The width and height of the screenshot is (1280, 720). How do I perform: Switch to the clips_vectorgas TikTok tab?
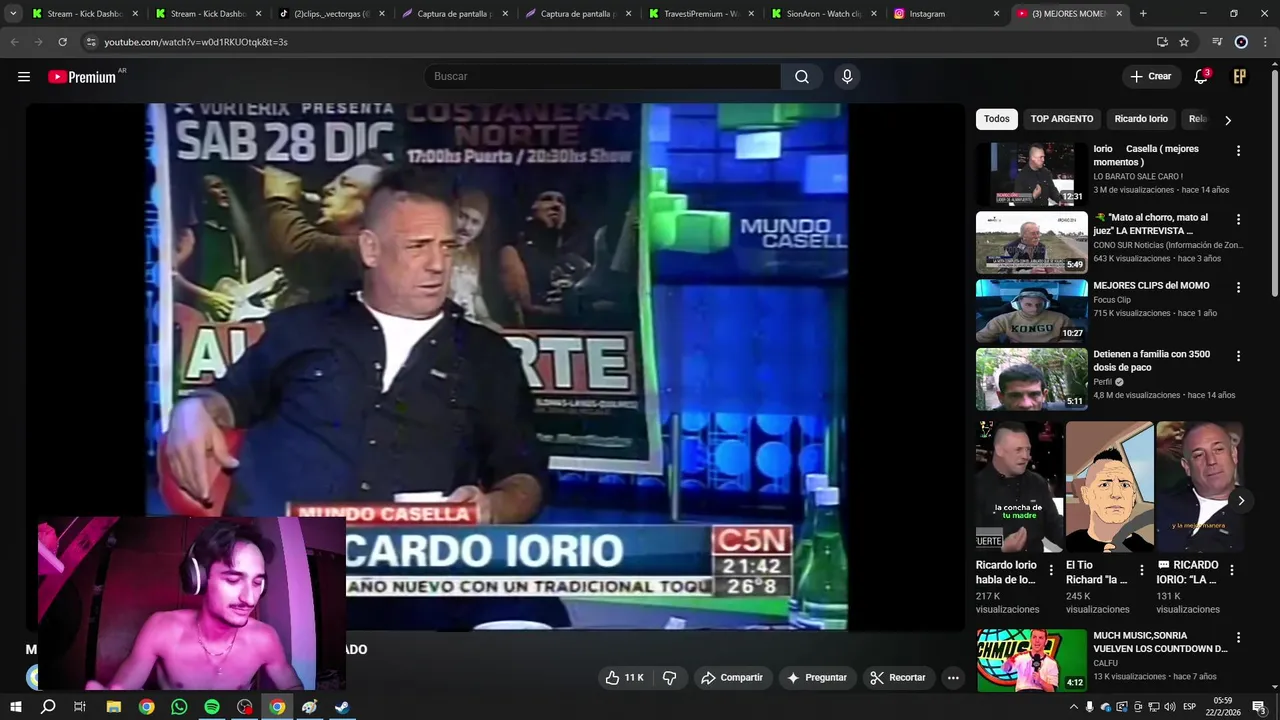coord(332,14)
